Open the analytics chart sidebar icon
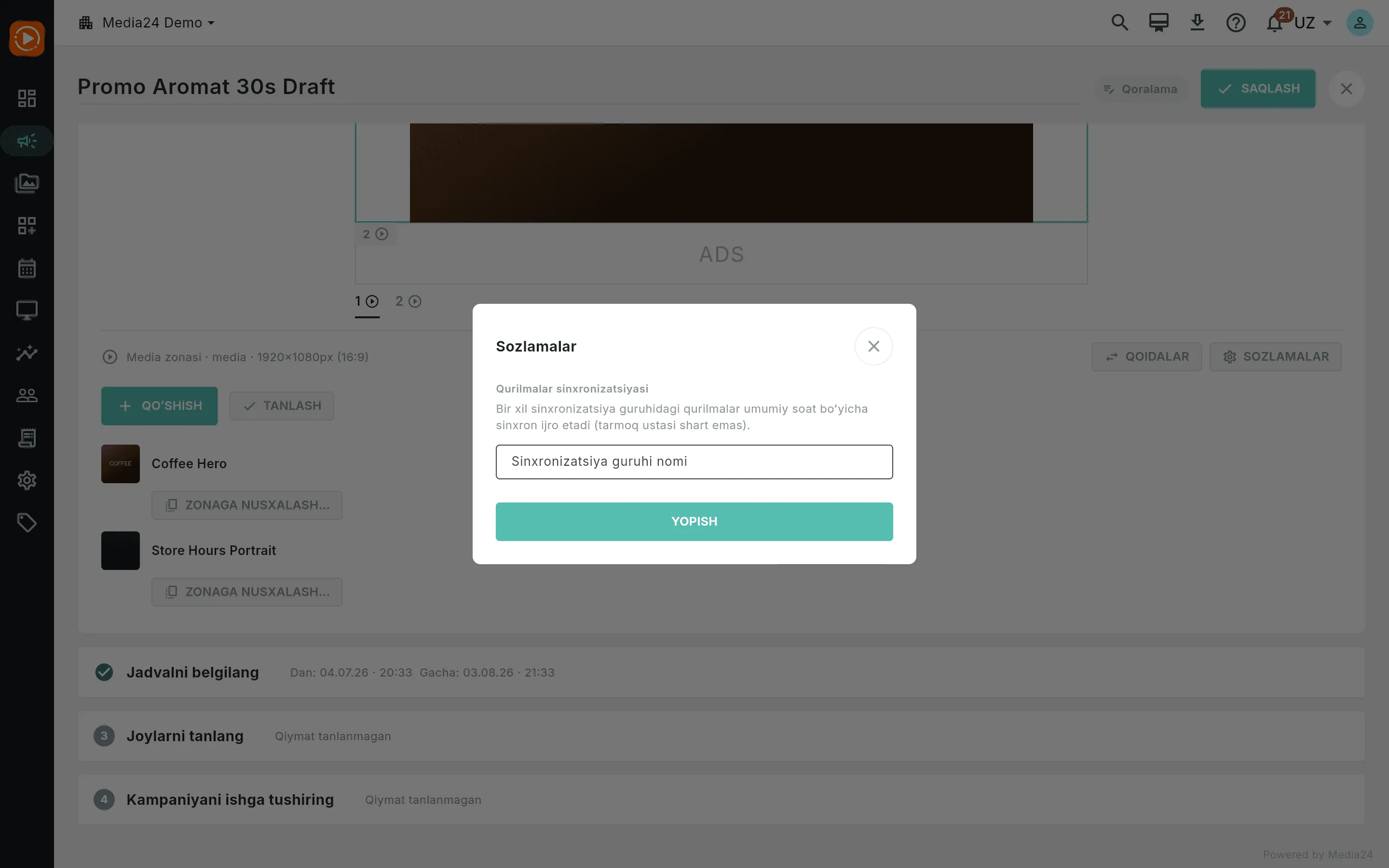The height and width of the screenshot is (868, 1389). point(27,353)
